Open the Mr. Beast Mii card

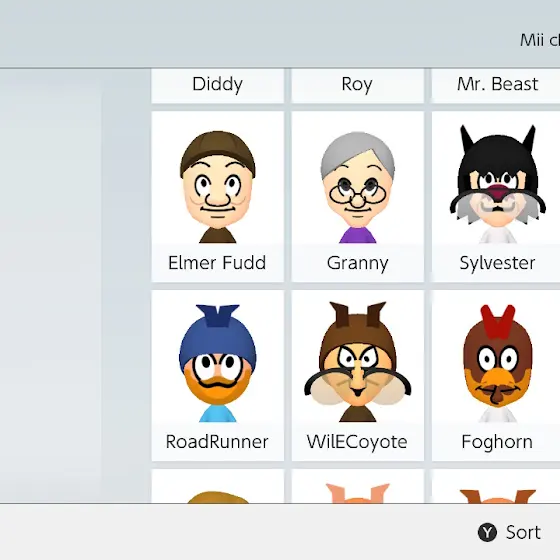click(496, 86)
